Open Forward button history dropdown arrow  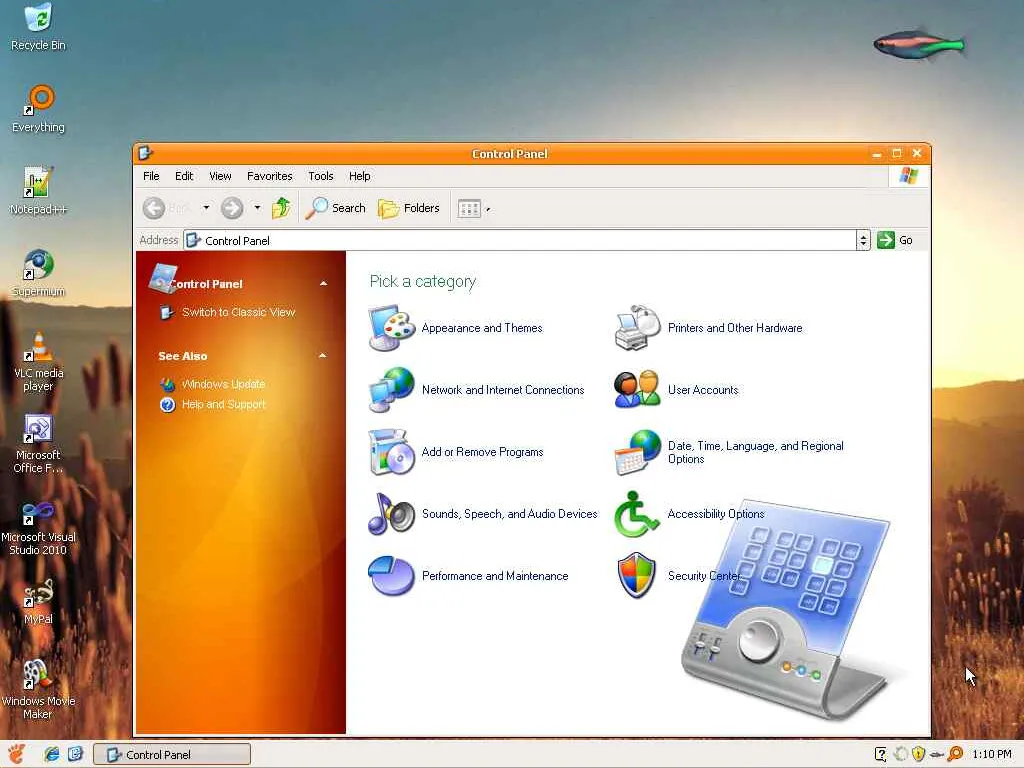[257, 208]
